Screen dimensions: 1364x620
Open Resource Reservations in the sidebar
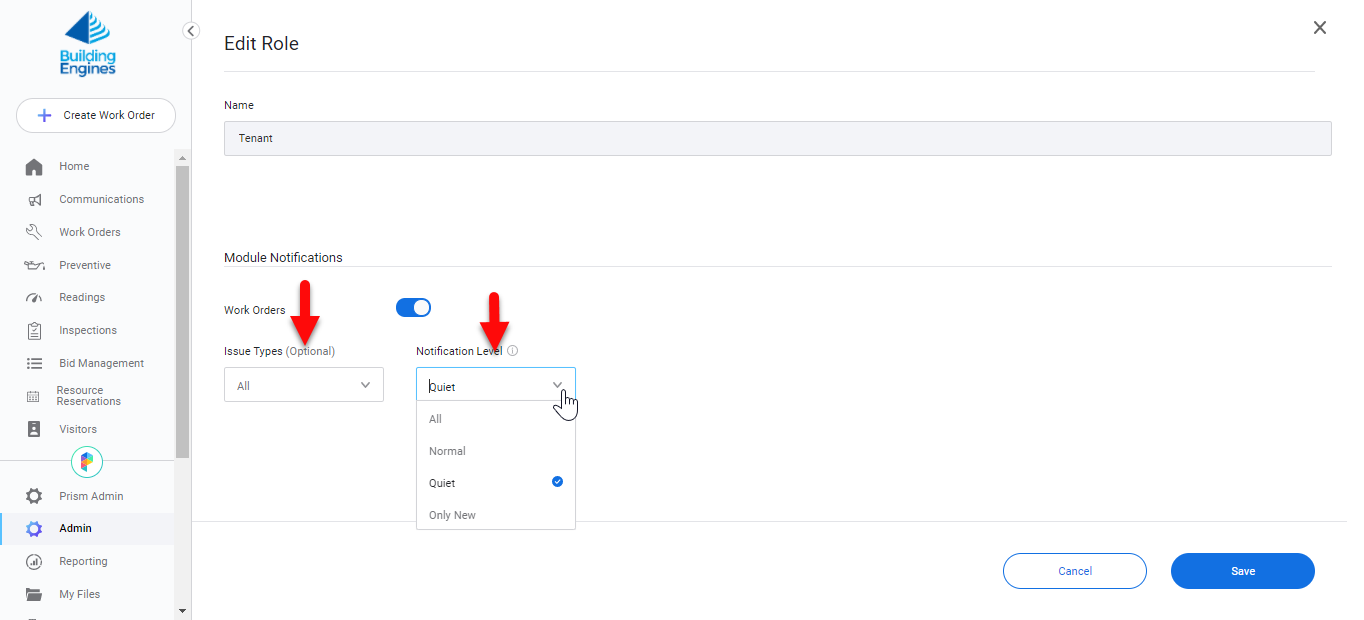click(87, 396)
